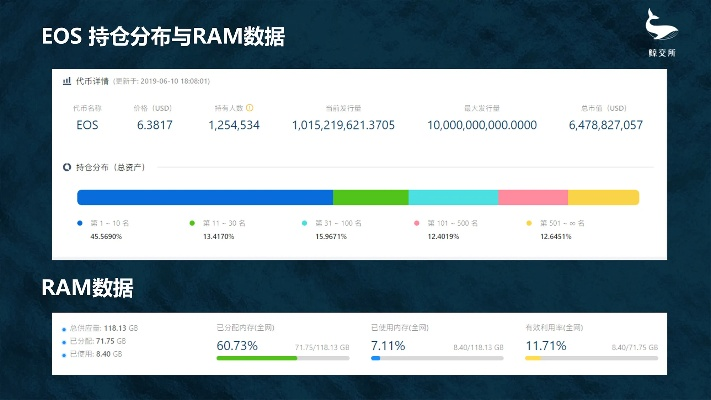
Task: Select the green 11-30 bar segment
Action: (371, 197)
